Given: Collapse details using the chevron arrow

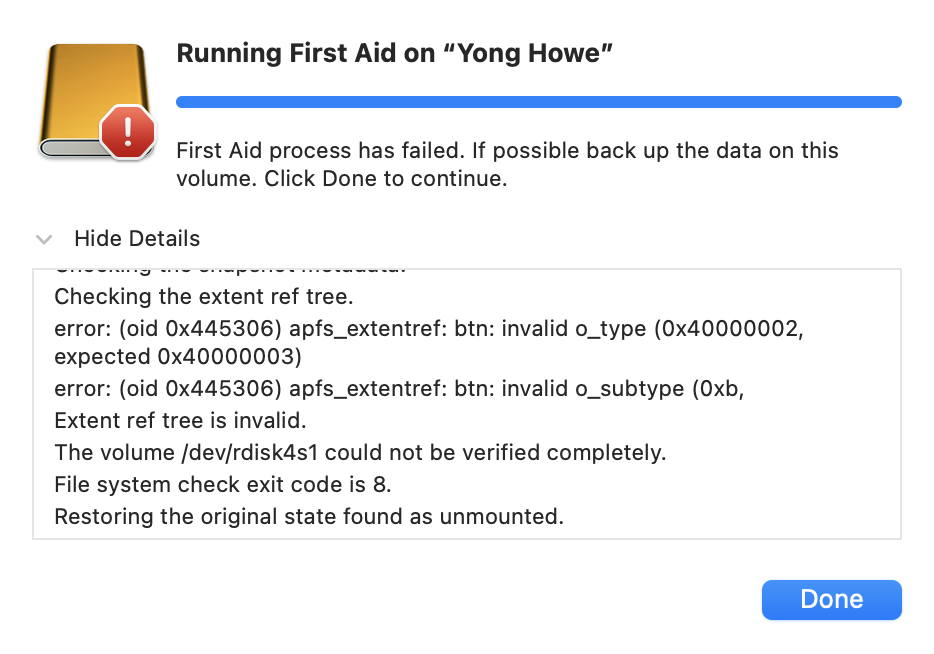Looking at the screenshot, I should click(x=44, y=239).
